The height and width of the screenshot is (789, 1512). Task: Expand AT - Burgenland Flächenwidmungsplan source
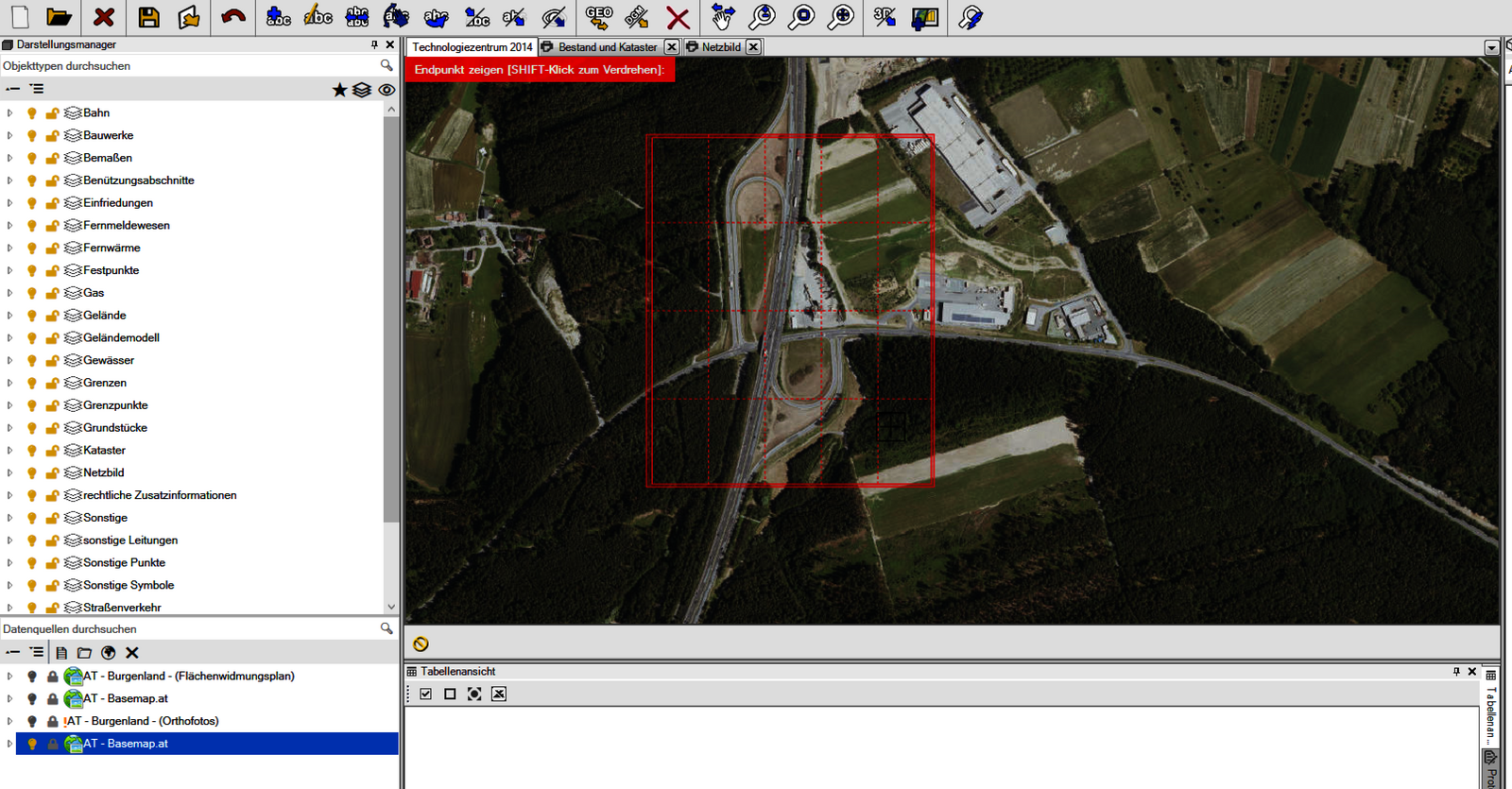(9, 677)
